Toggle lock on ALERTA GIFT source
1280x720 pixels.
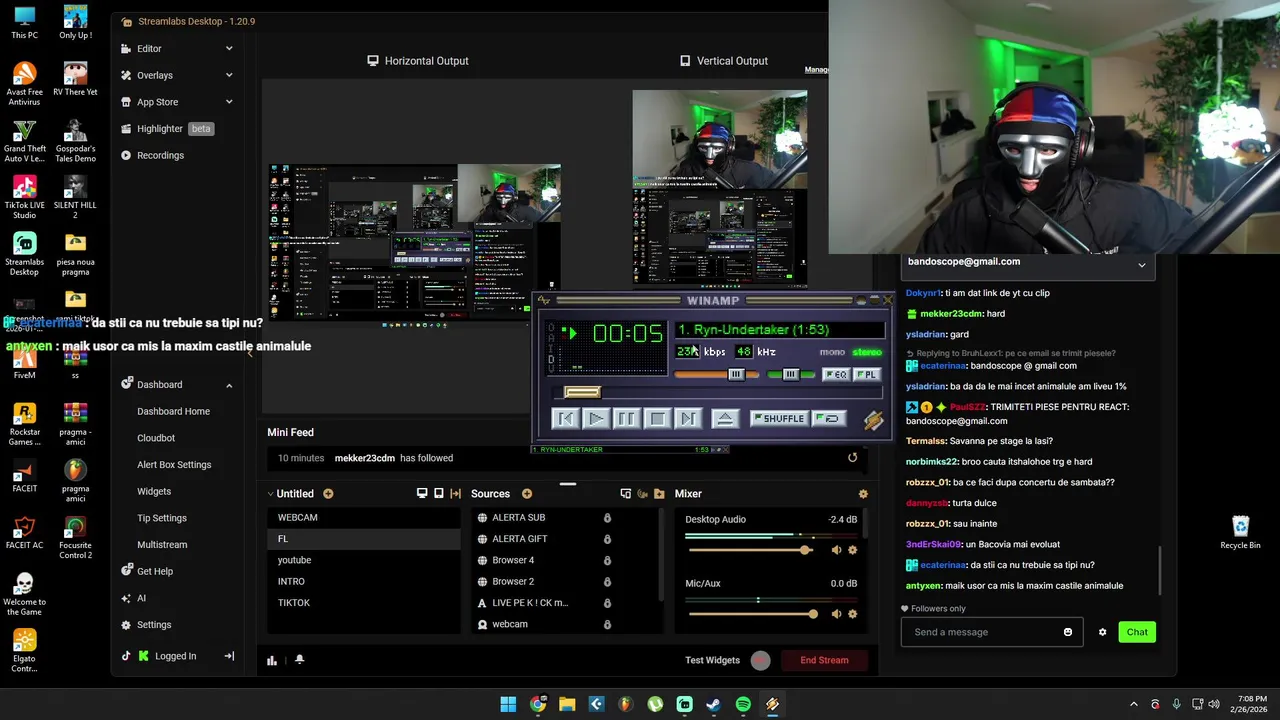click(x=607, y=539)
